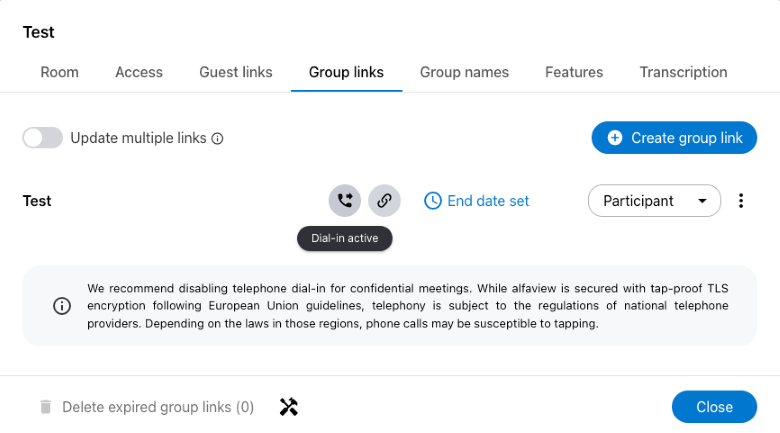Click the Close button
Screen dimensions: 780x433
(714, 407)
